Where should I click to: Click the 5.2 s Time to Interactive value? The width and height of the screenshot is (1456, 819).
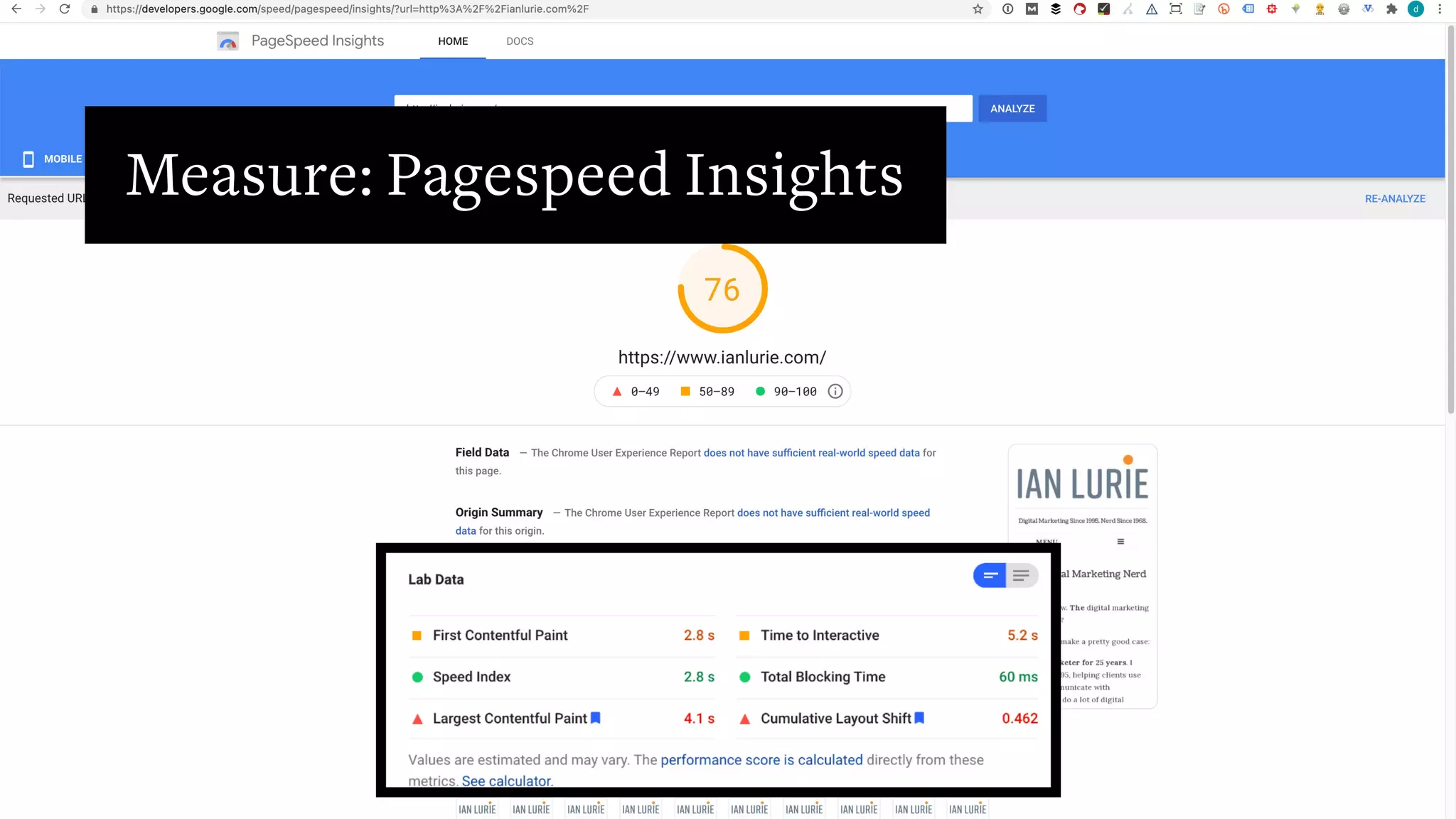(1022, 636)
